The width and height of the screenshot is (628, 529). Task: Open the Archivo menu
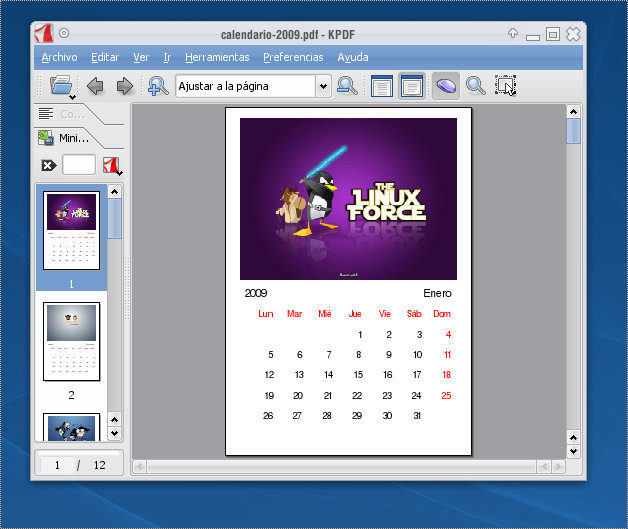click(x=59, y=57)
